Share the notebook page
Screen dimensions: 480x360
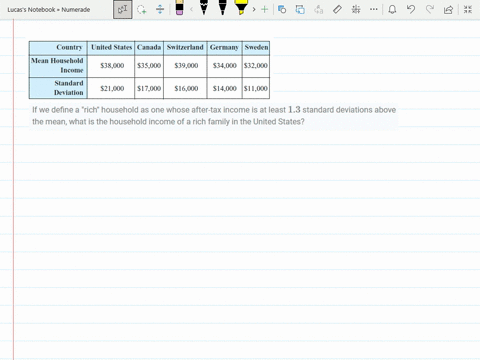tap(448, 9)
